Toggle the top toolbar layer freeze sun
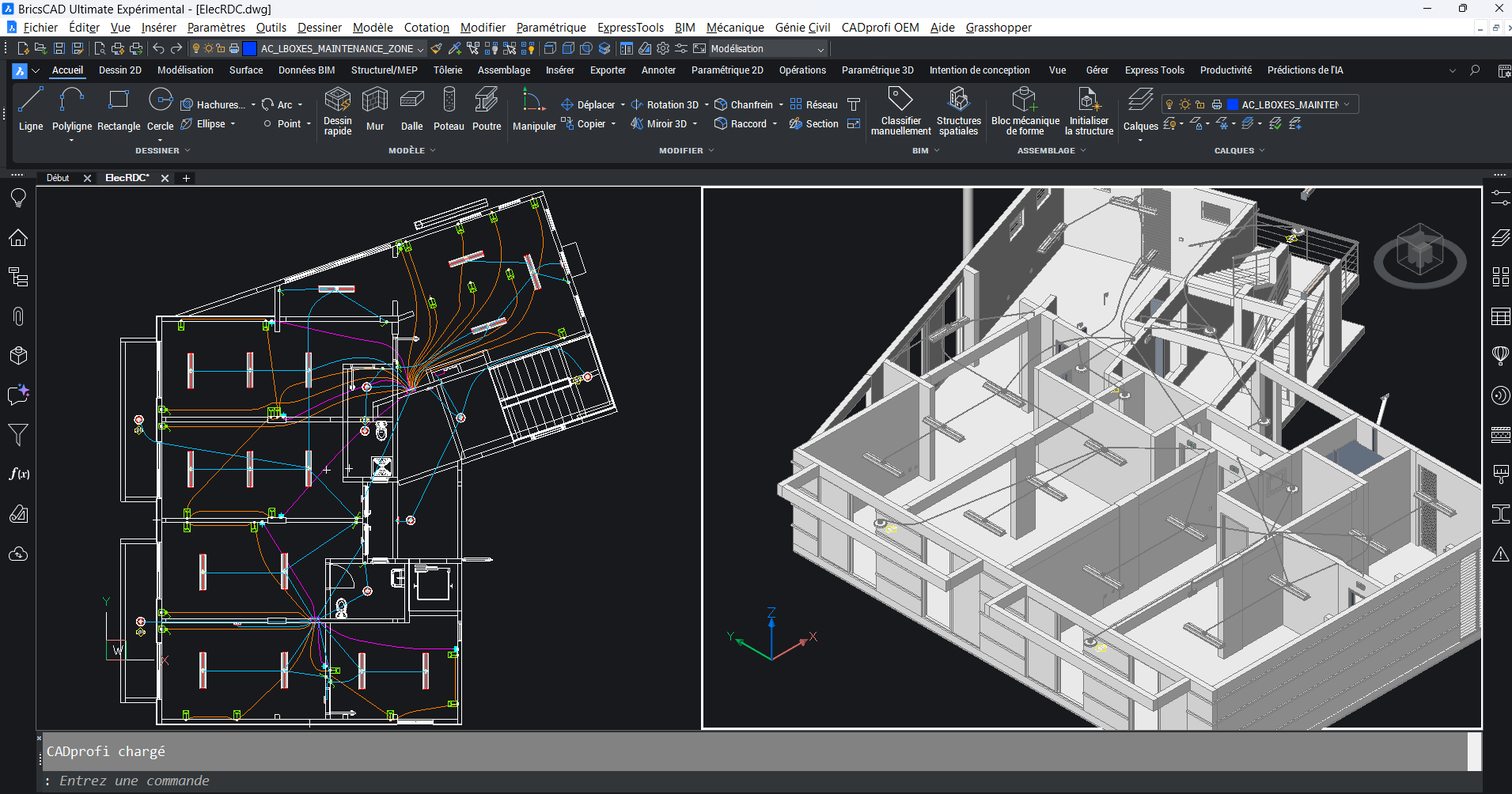Viewport: 1512px width, 794px height. click(209, 48)
